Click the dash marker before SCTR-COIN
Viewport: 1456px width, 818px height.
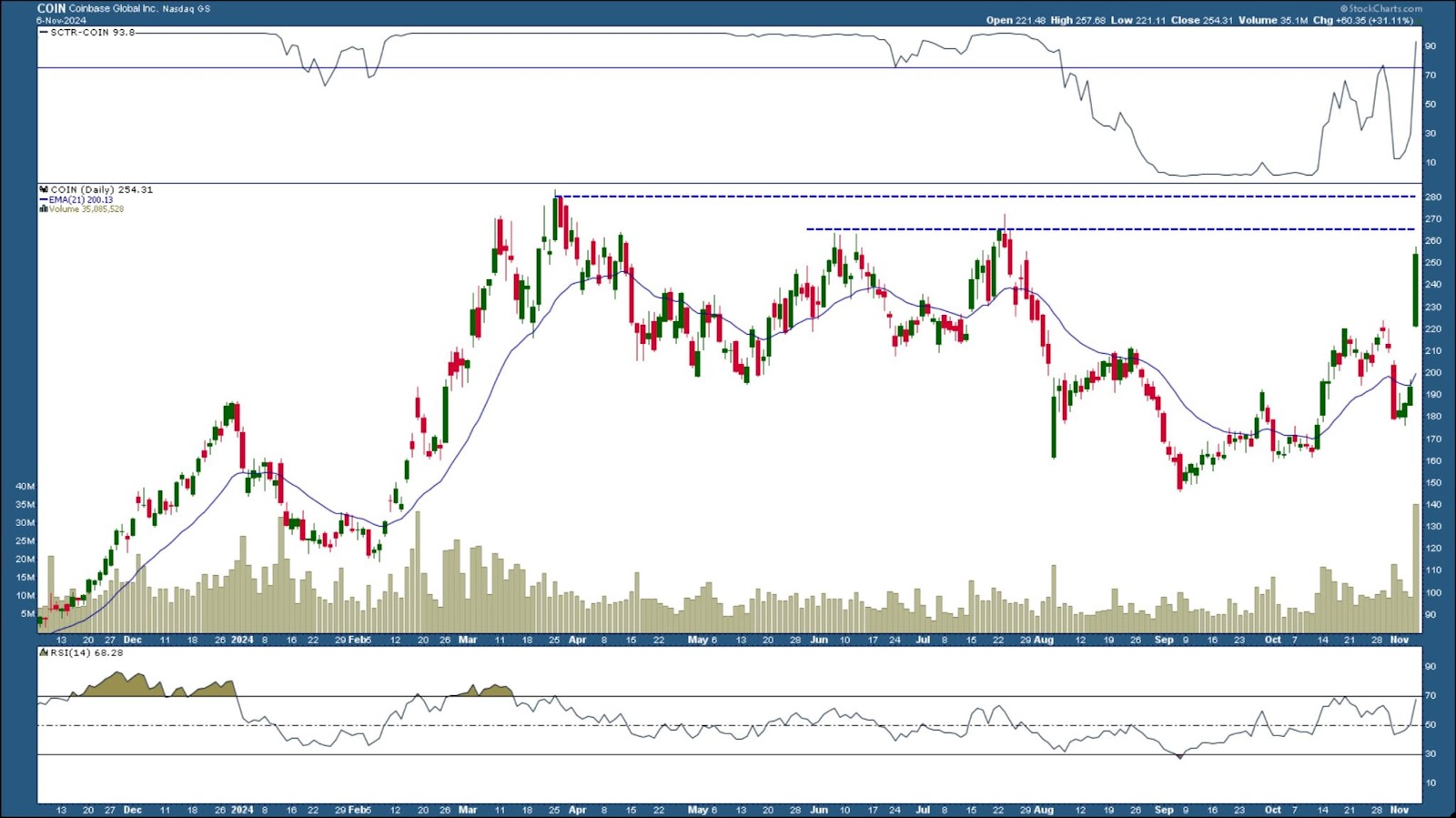point(44,33)
